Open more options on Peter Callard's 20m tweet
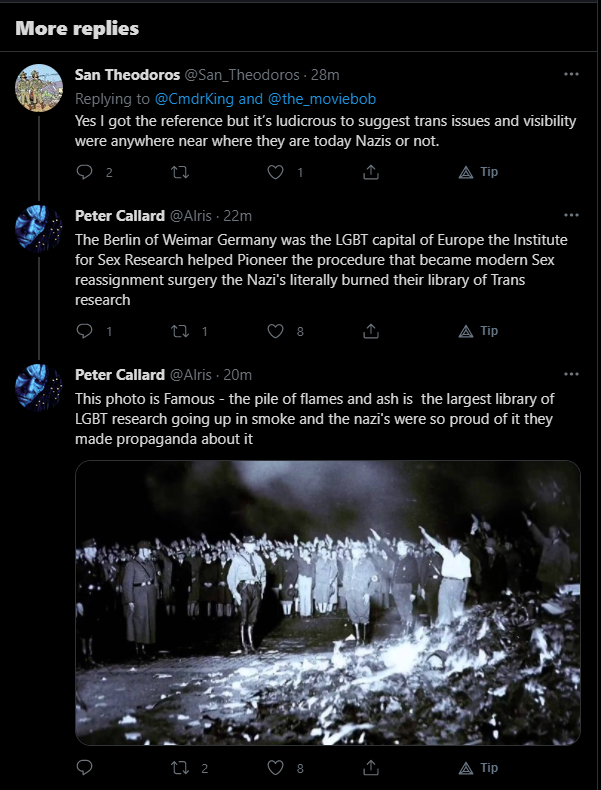 pyautogui.click(x=571, y=374)
